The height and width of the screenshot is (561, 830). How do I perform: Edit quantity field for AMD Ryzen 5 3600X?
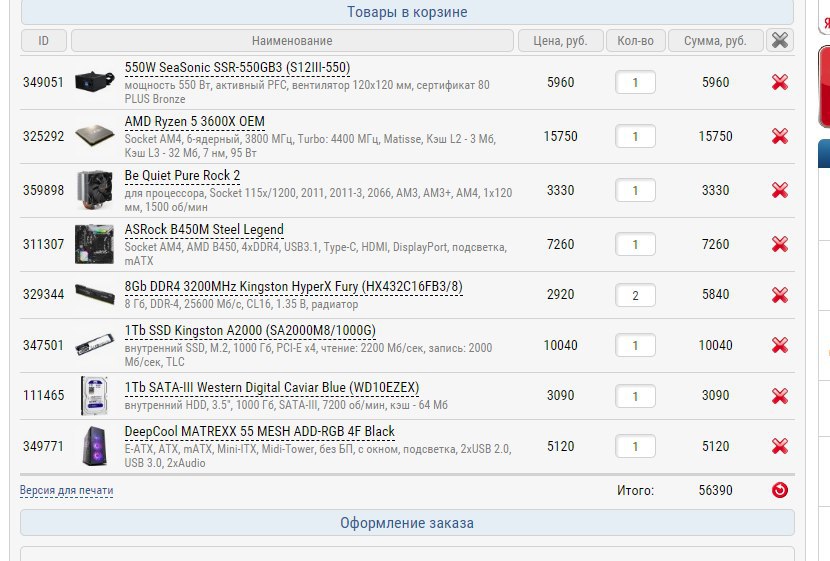635,137
